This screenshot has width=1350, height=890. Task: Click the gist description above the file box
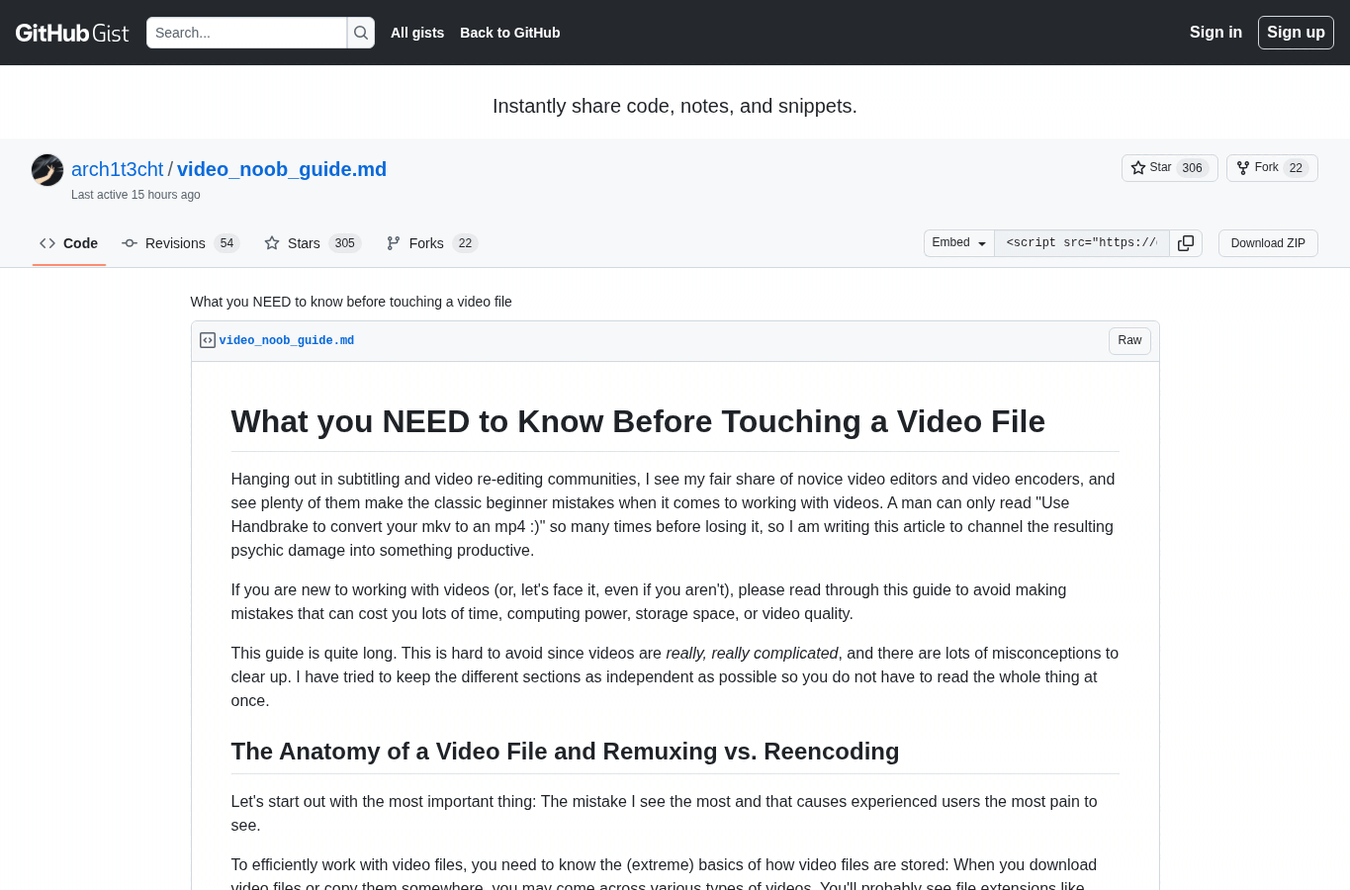[x=351, y=302]
